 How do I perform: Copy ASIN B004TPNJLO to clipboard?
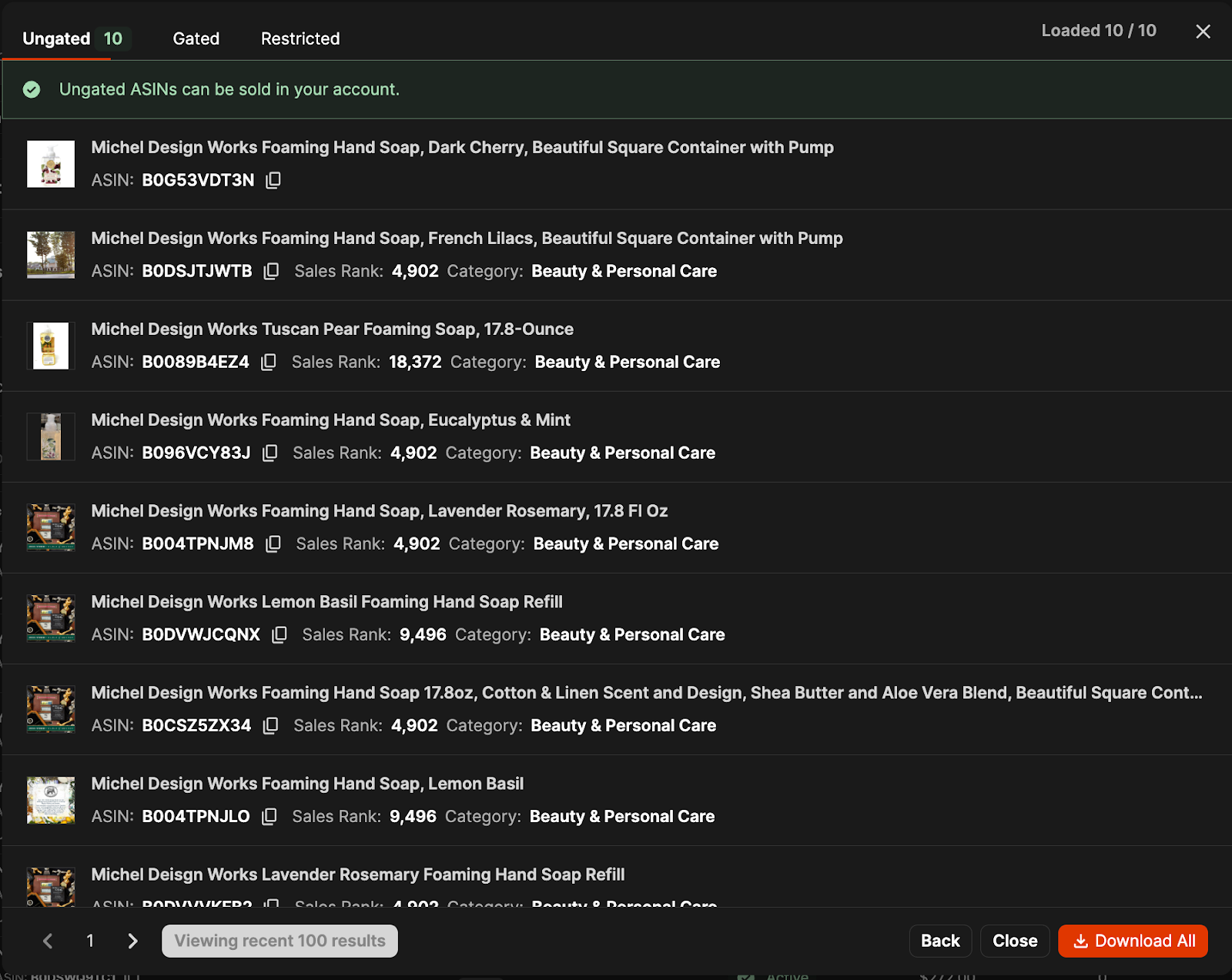pos(269,816)
